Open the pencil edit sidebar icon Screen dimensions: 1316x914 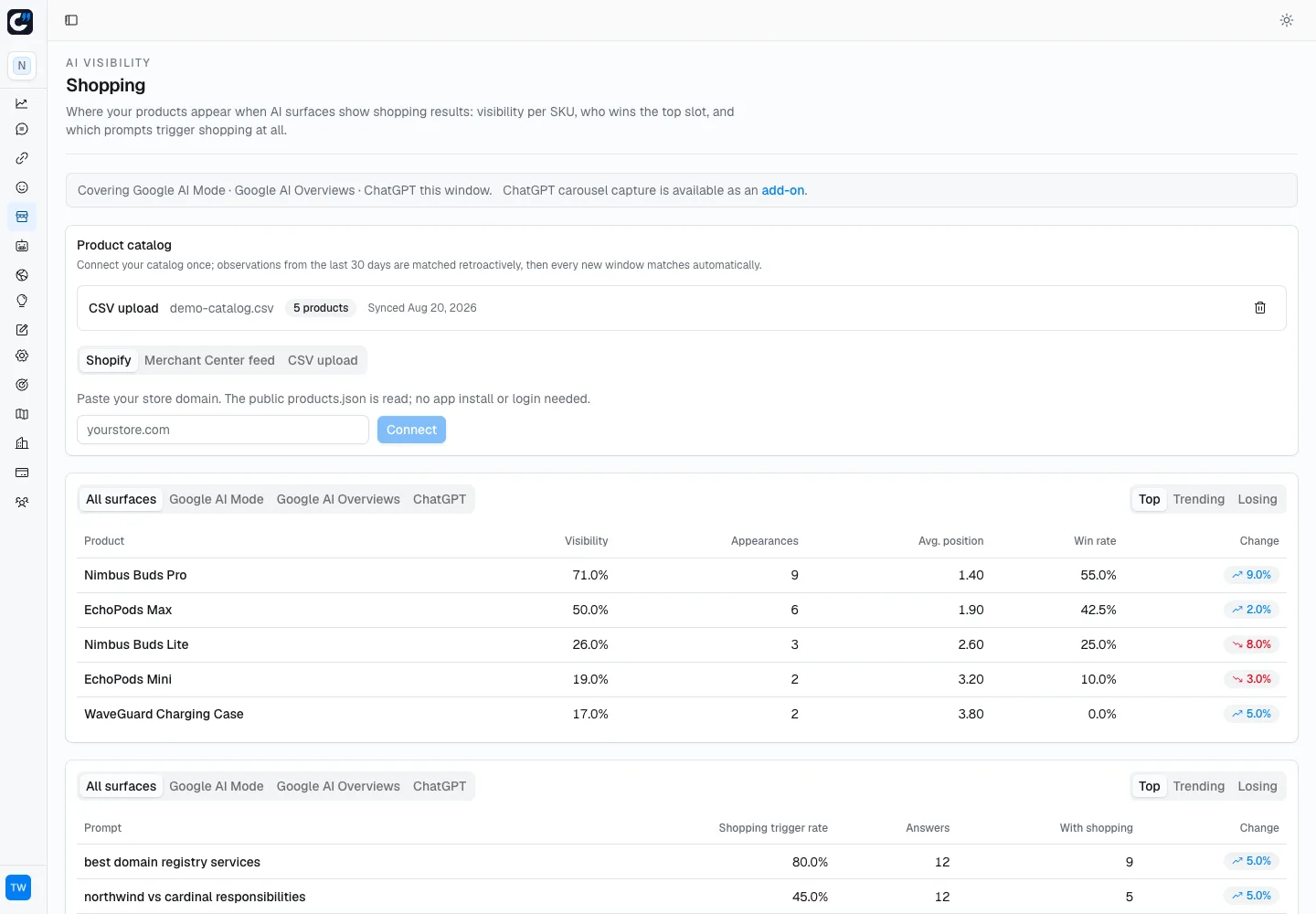[22, 330]
